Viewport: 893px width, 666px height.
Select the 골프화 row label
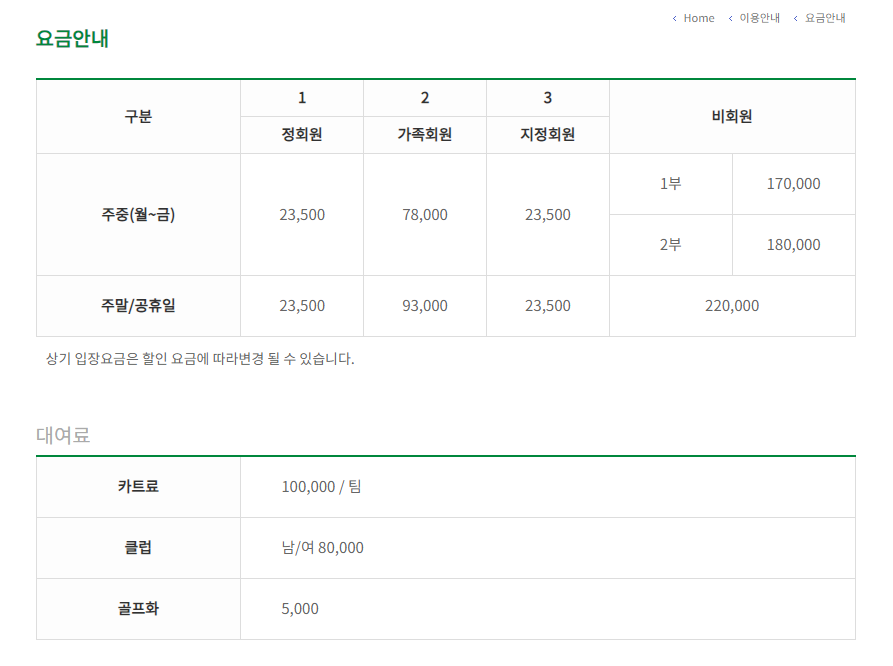[138, 608]
